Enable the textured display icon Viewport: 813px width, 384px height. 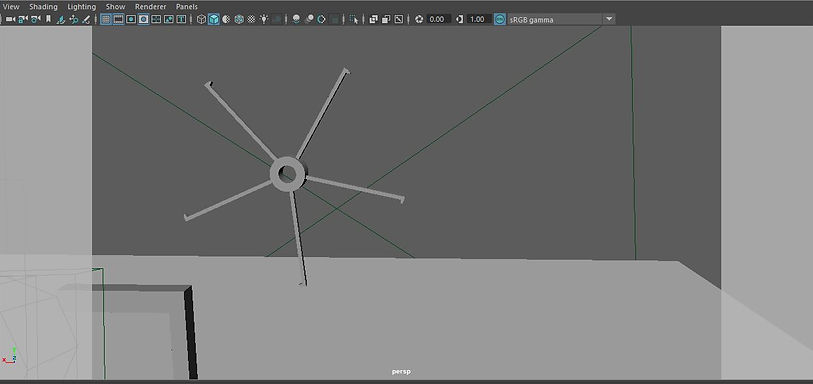point(251,19)
